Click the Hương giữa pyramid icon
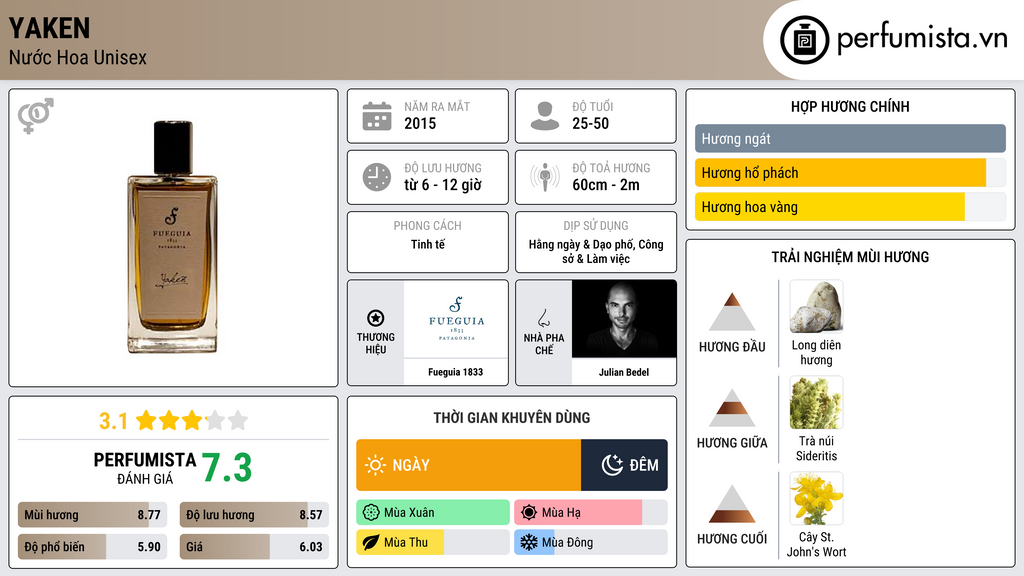Image resolution: width=1024 pixels, height=576 pixels. [x=732, y=408]
